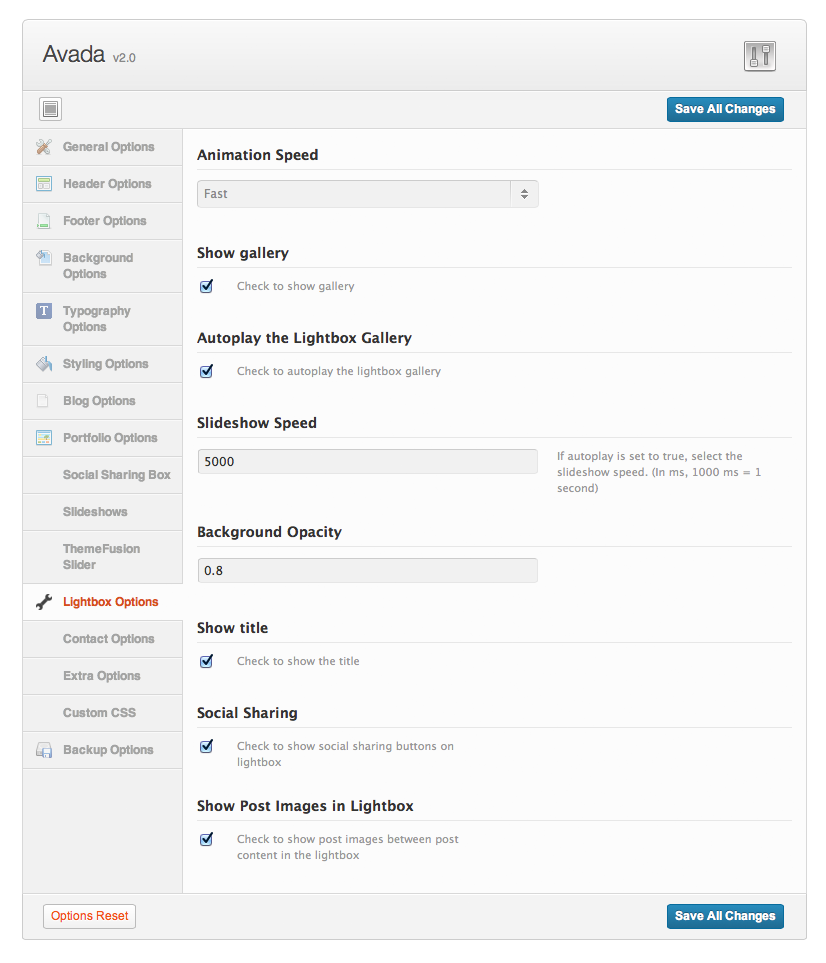This screenshot has width=826, height=963.
Task: Uncheck Show Post Images in Lightbox
Action: click(x=207, y=839)
